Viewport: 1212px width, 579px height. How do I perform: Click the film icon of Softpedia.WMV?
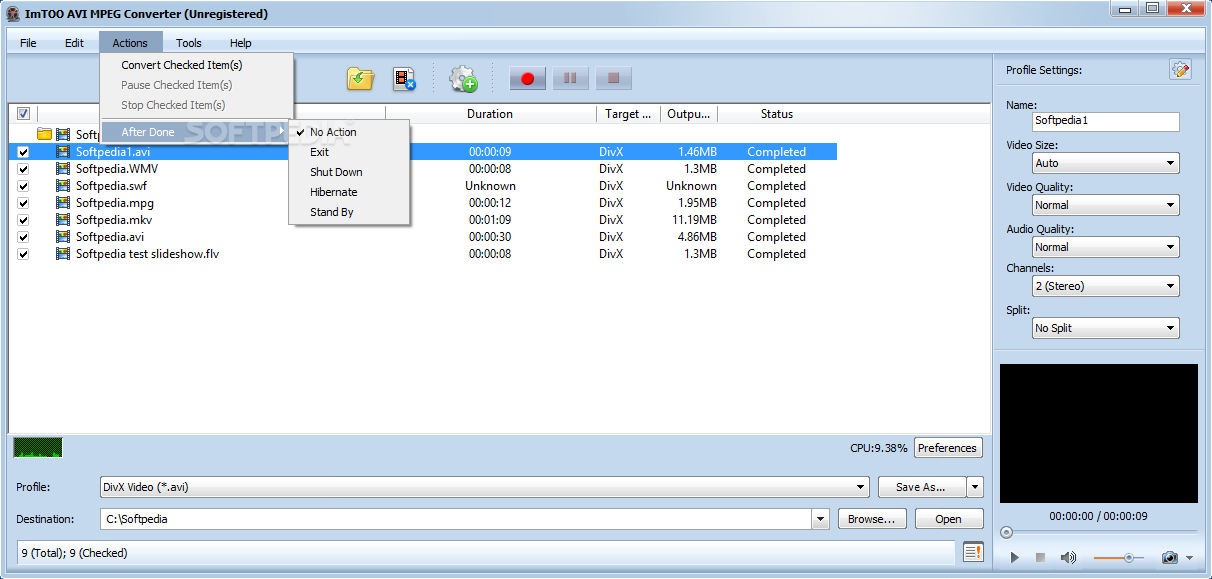(63, 169)
